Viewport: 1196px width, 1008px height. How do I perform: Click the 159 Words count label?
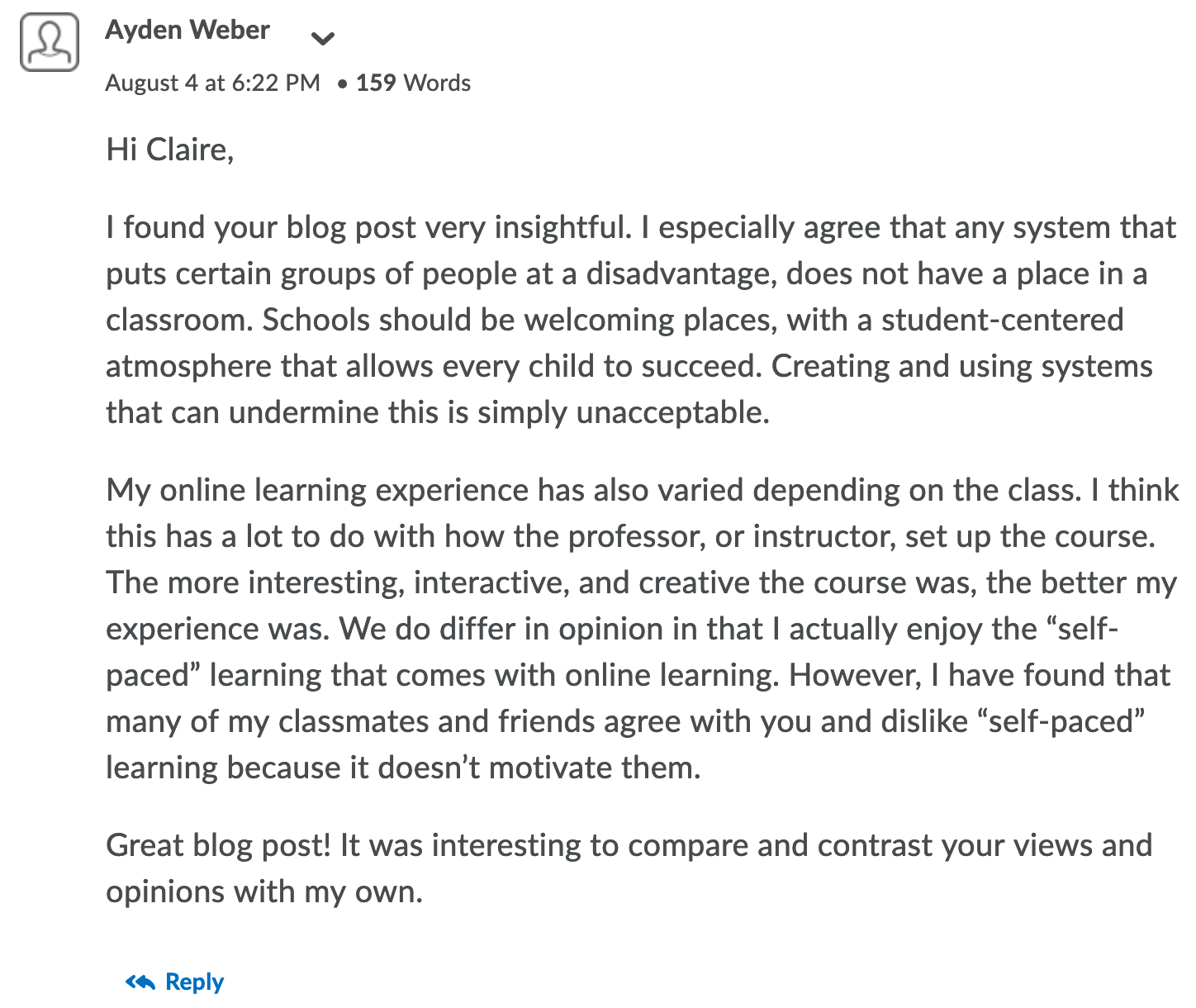click(413, 83)
